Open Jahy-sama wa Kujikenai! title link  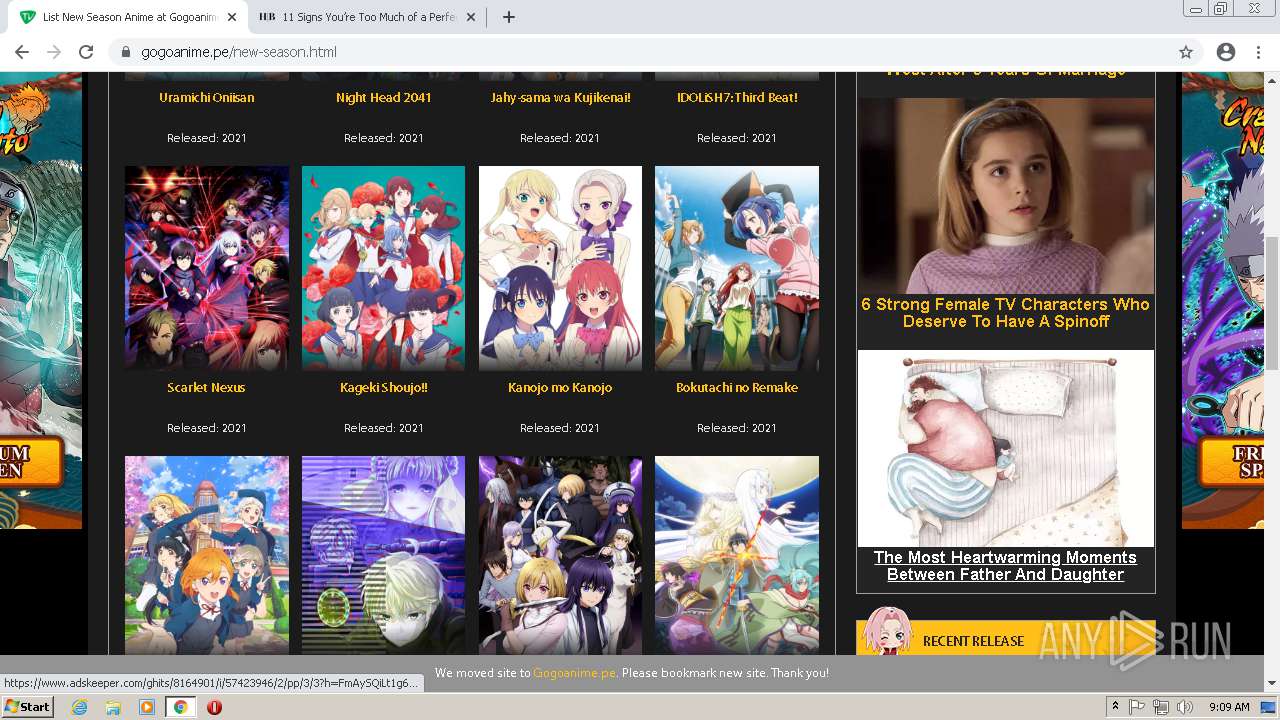pyautogui.click(x=560, y=98)
